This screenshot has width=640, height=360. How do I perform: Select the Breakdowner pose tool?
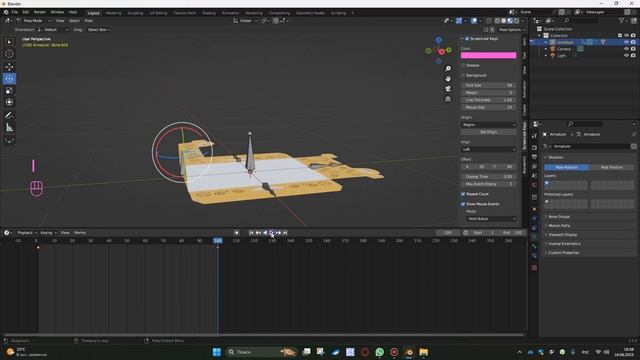(9, 140)
